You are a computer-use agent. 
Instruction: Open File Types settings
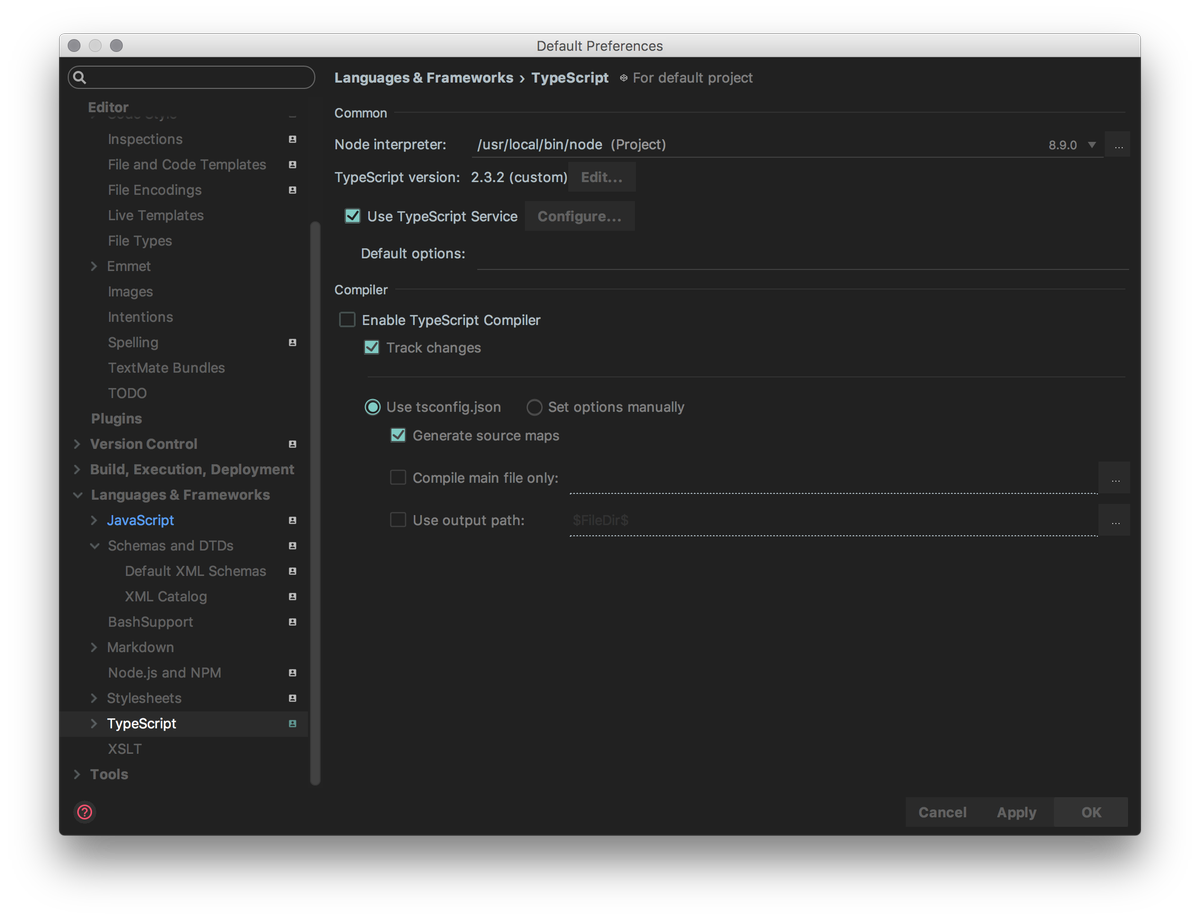tap(140, 241)
